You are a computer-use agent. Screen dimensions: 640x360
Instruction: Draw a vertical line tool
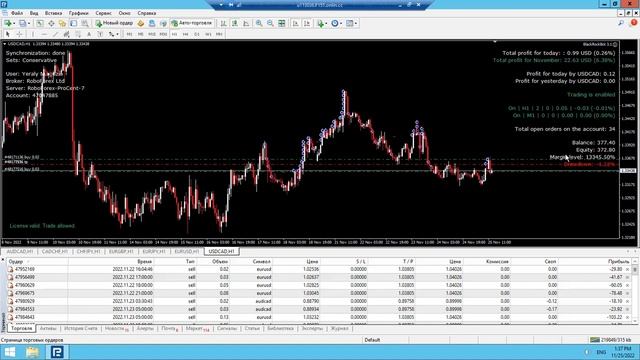click(33, 34)
